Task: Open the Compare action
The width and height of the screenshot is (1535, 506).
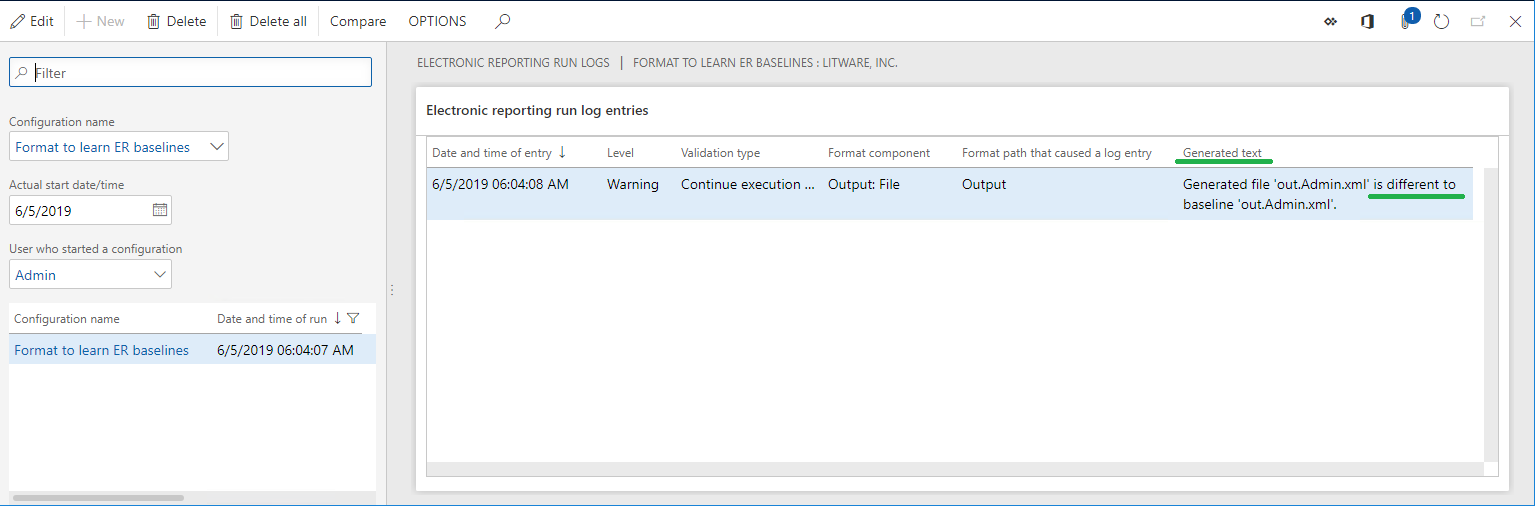Action: [x=358, y=21]
